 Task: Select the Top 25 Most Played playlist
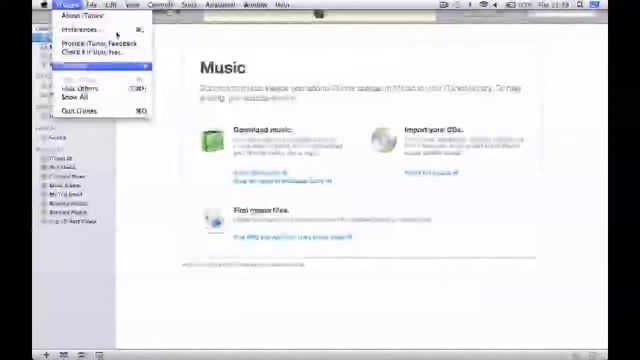(73, 221)
